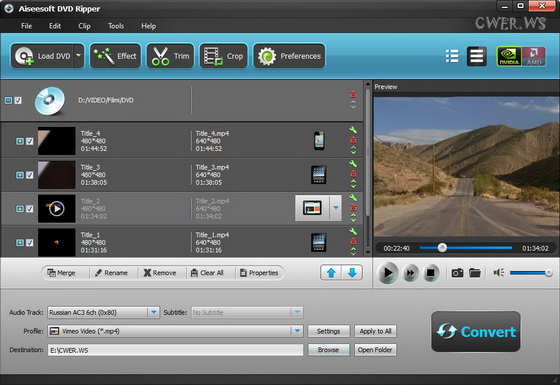Adjust the volume slider
This screenshot has width=560, height=385.
coord(531,273)
